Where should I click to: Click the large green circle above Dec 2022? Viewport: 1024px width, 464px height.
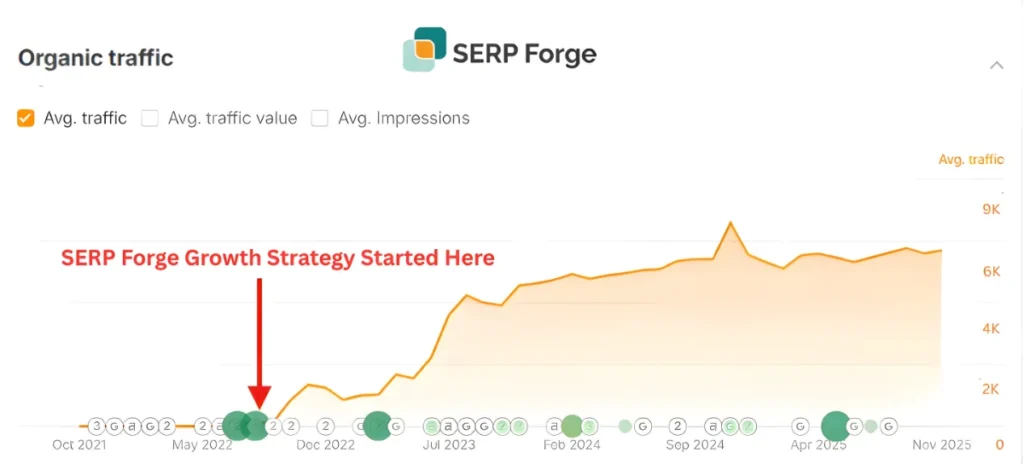[x=377, y=426]
